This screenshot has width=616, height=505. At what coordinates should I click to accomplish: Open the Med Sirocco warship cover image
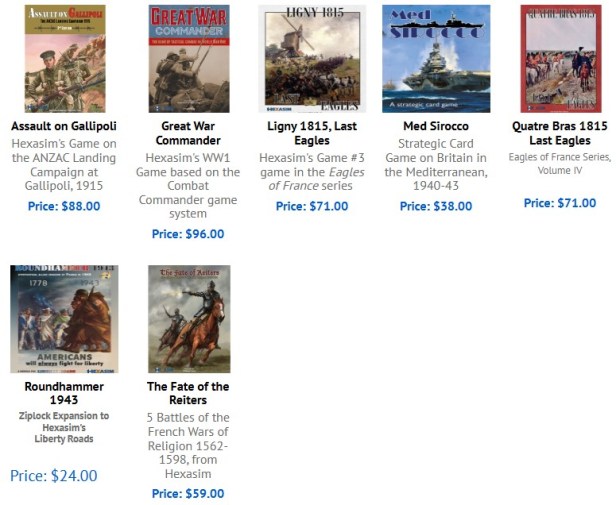coord(436,59)
